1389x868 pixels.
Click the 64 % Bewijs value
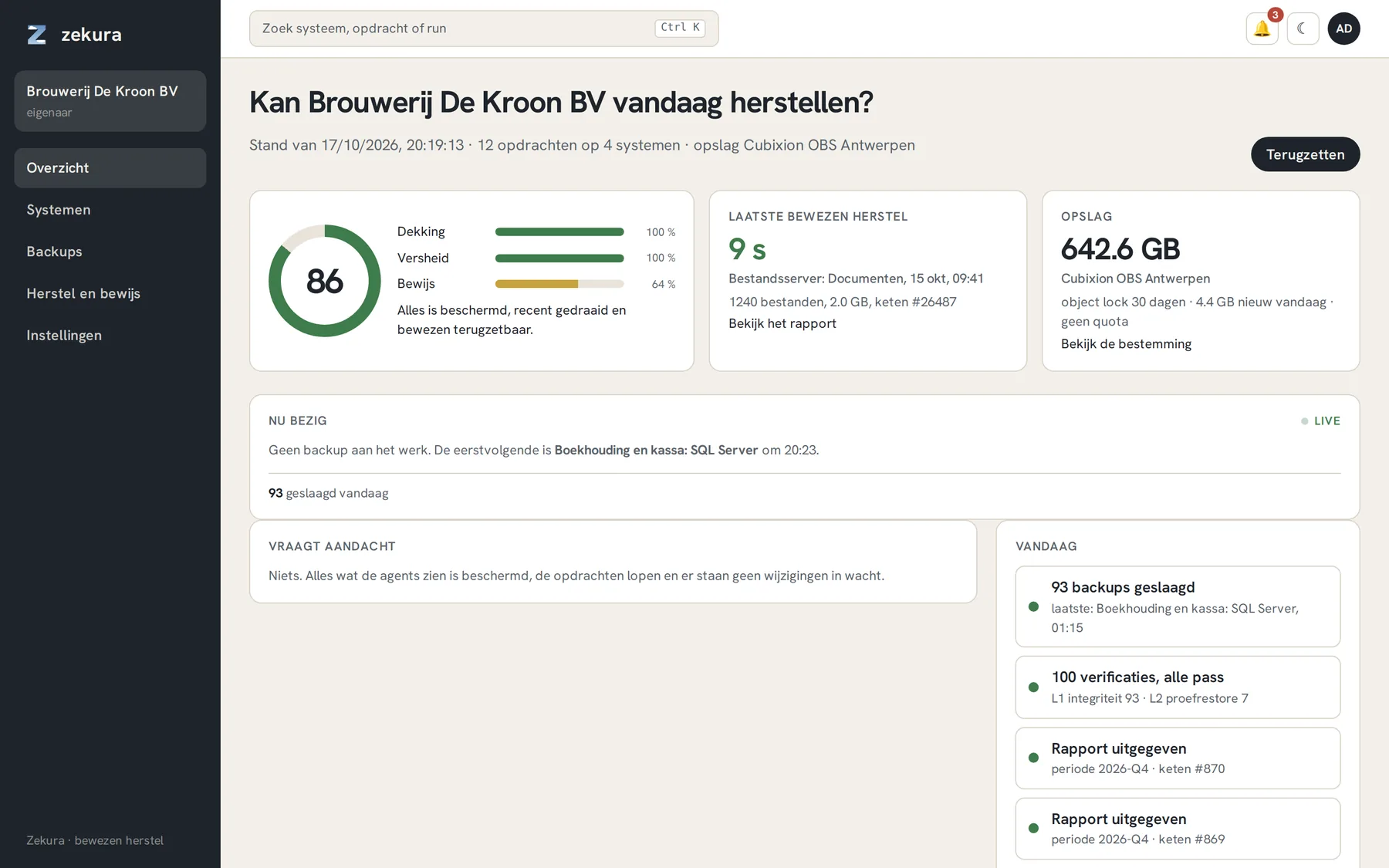(x=663, y=284)
